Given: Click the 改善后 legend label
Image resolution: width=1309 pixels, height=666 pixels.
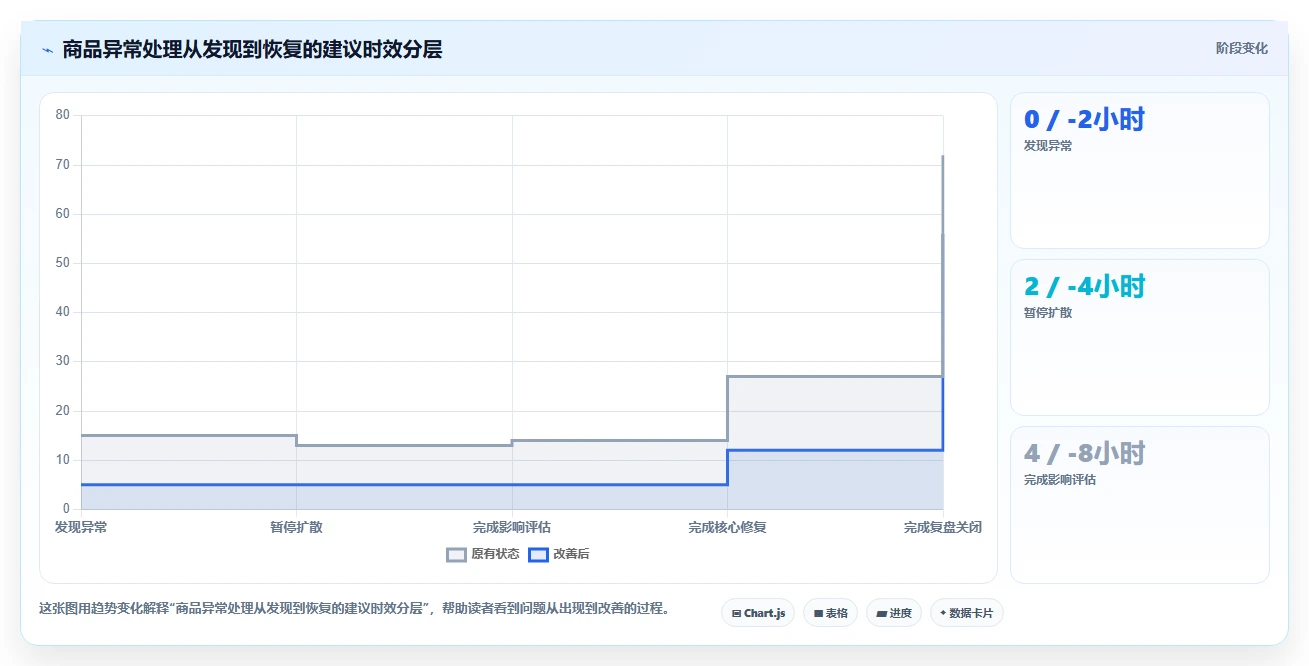Looking at the screenshot, I should [572, 554].
